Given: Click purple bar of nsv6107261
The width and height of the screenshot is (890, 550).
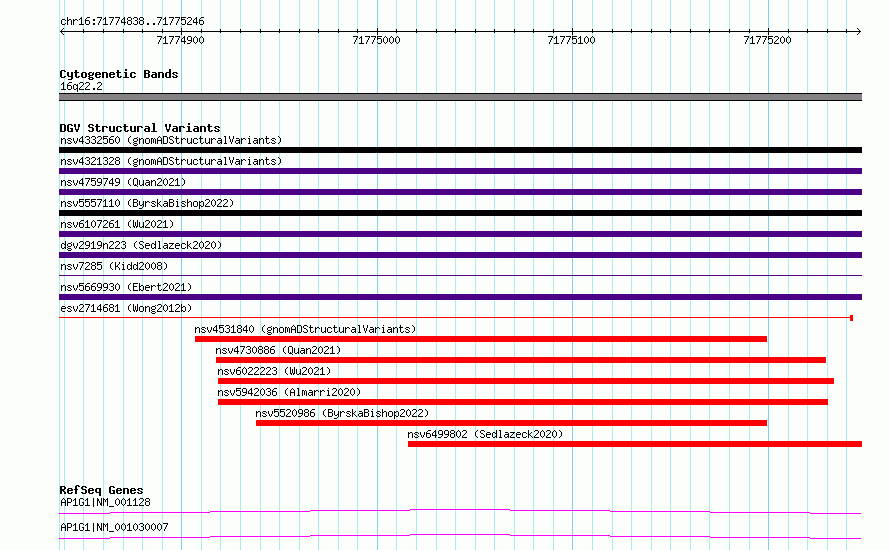Looking at the screenshot, I should click(460, 234).
